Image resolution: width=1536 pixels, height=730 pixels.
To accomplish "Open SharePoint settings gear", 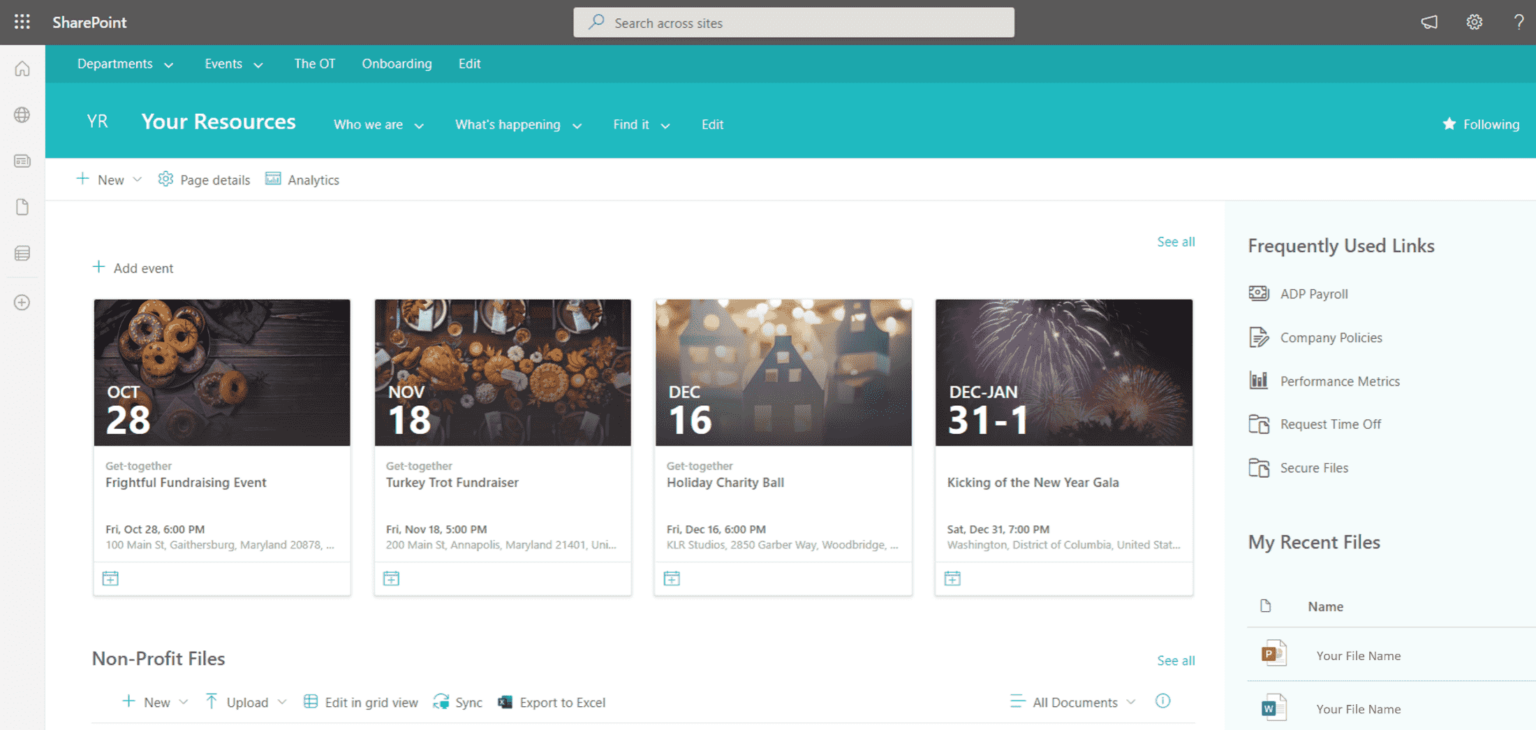I will pyautogui.click(x=1474, y=22).
